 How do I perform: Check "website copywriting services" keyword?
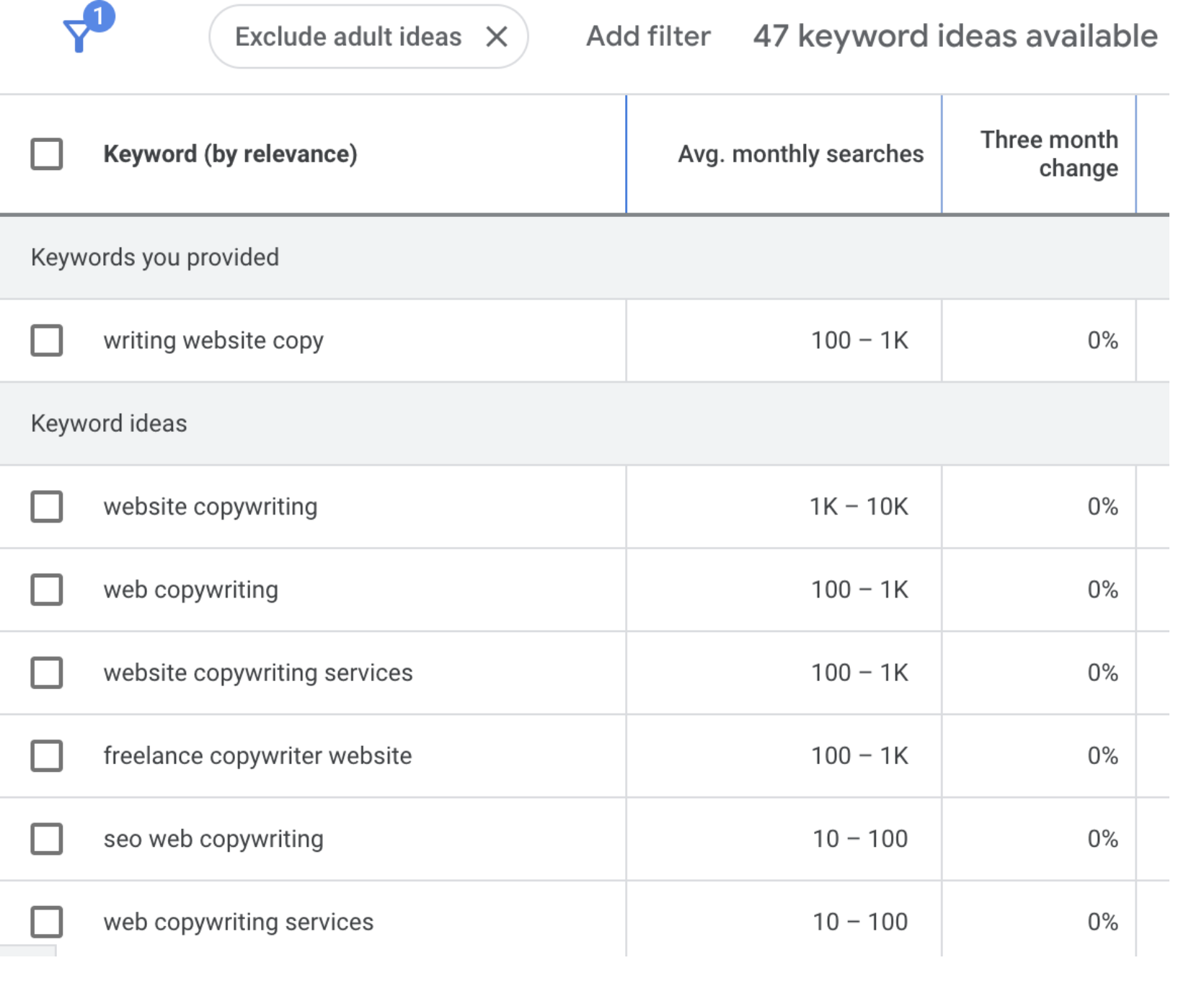tap(47, 672)
